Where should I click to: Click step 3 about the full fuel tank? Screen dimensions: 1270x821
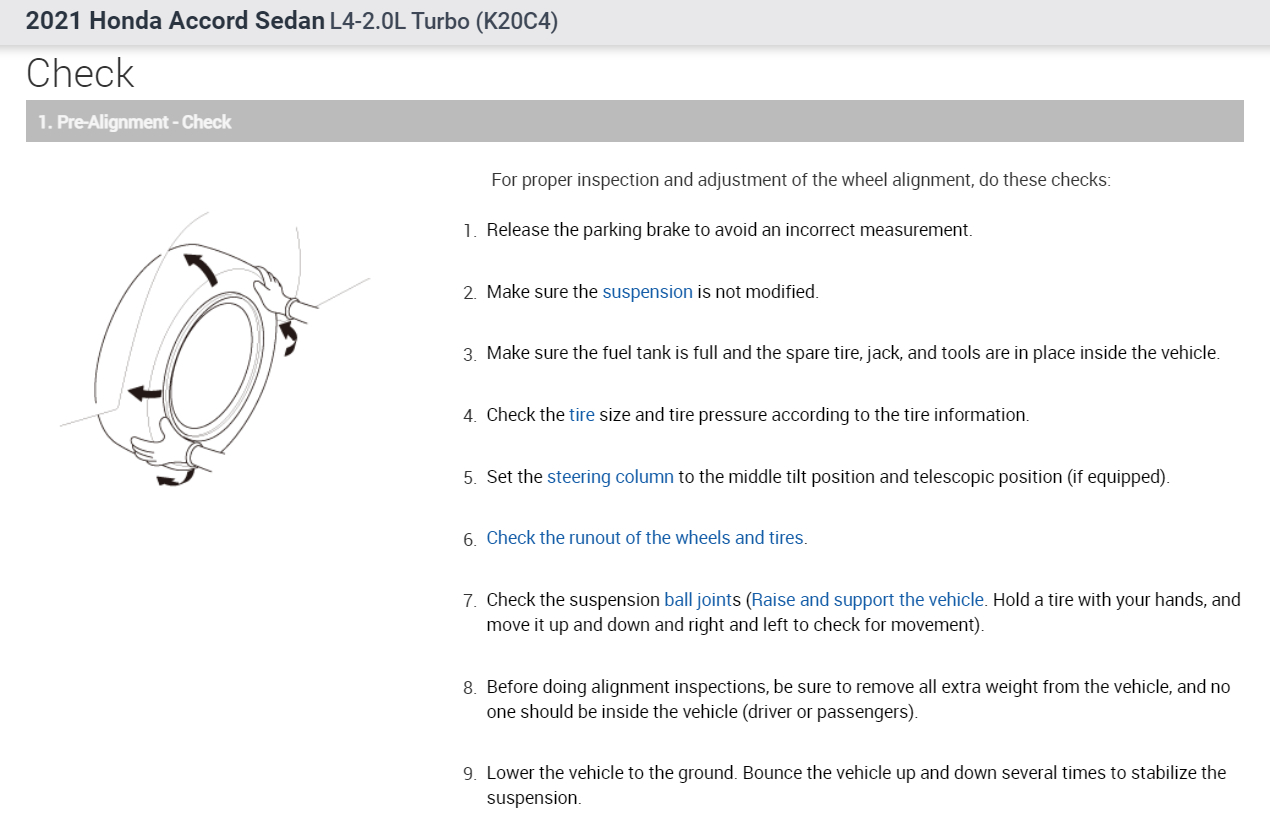coord(852,353)
